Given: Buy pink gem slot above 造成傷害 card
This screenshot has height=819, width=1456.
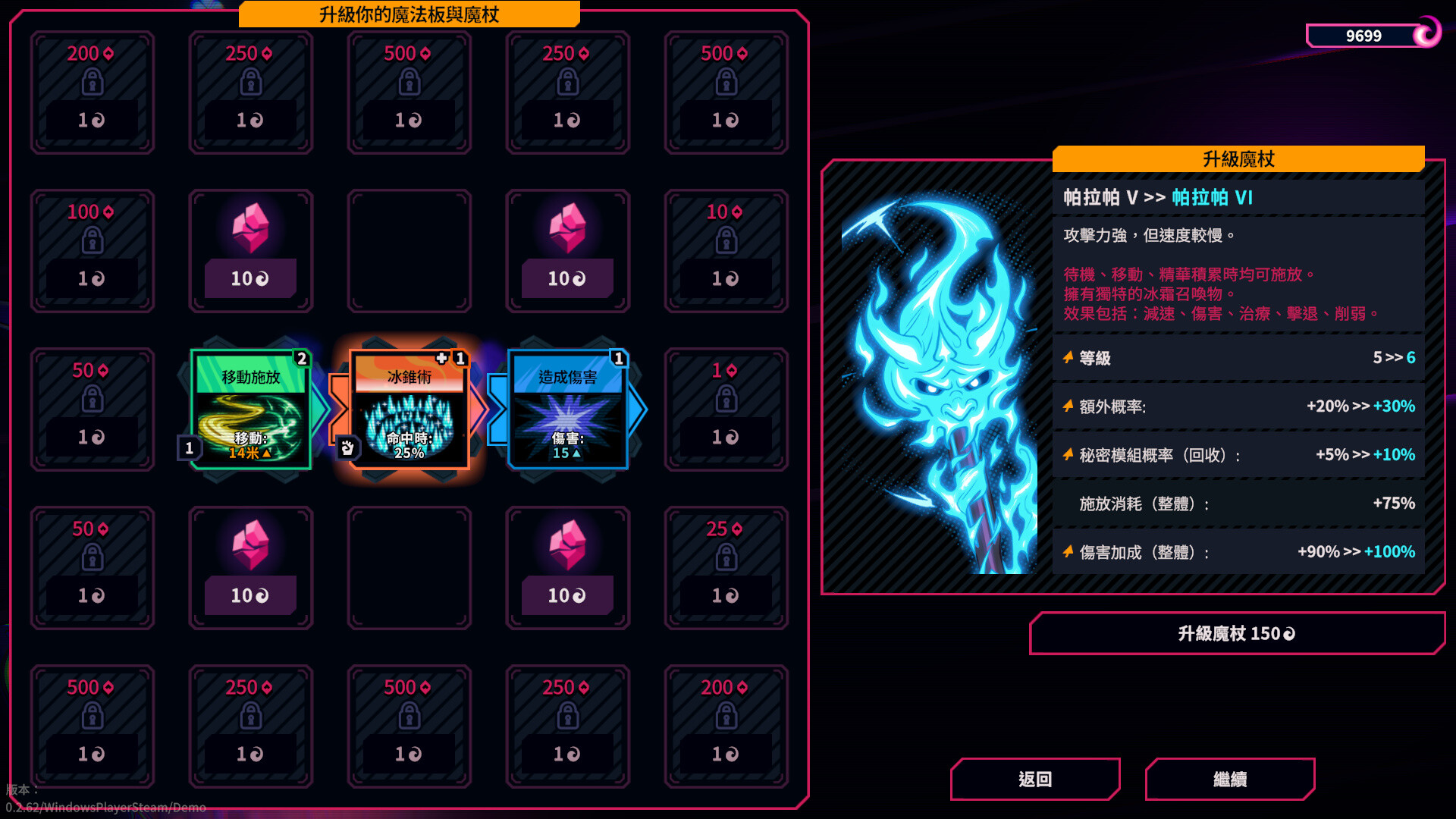Looking at the screenshot, I should pos(568,251).
